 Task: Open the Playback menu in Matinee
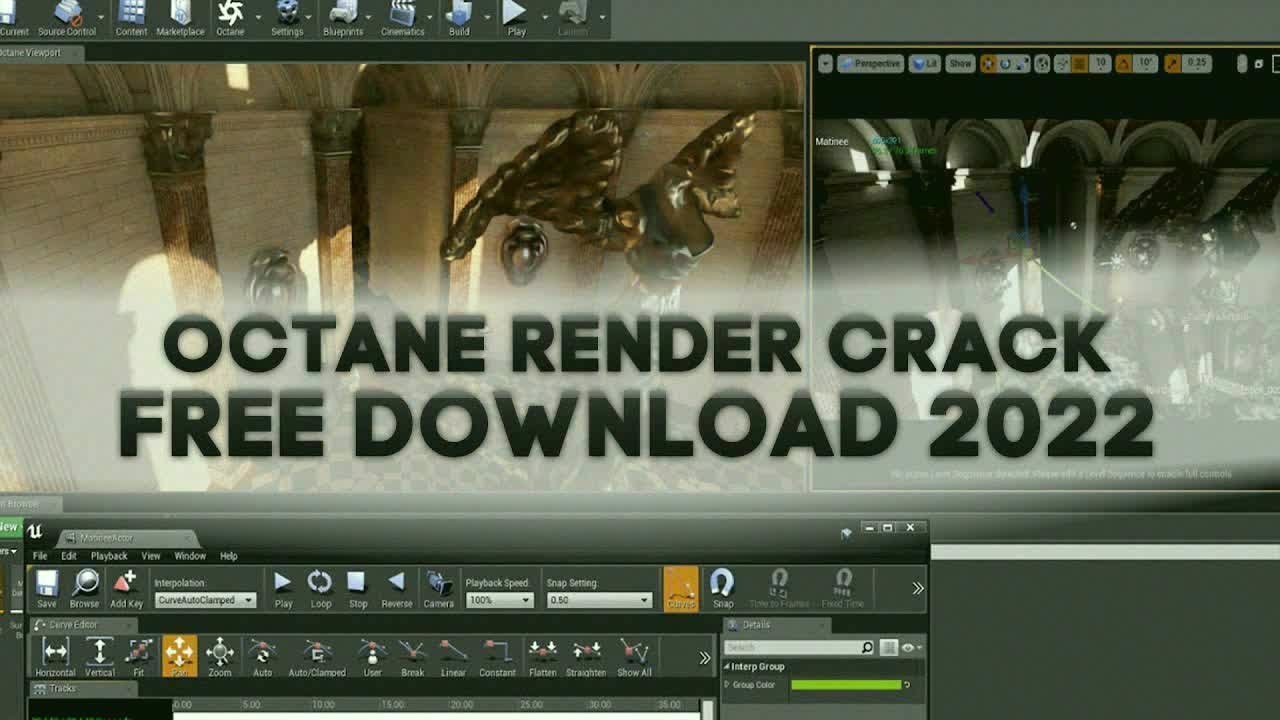click(x=109, y=556)
